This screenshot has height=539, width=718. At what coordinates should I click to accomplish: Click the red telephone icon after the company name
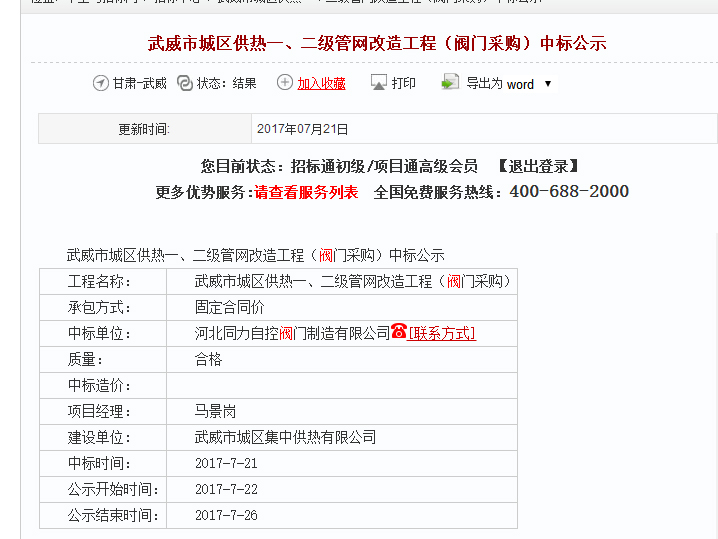point(399,332)
